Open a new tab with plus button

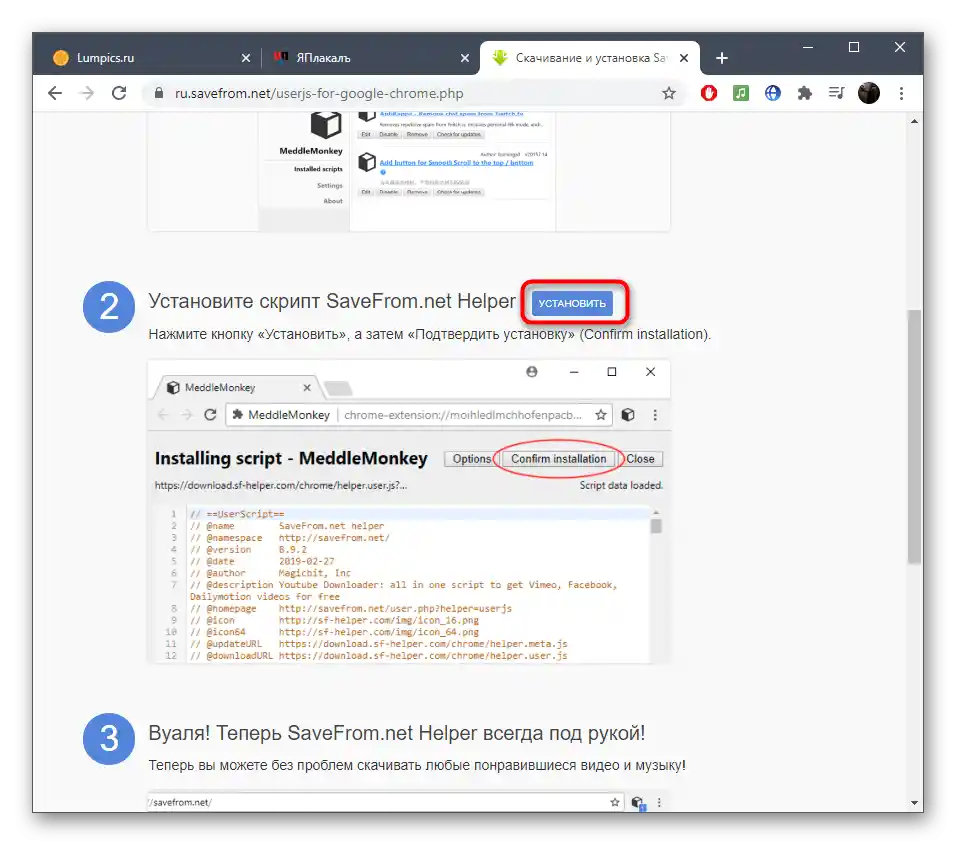[x=722, y=58]
